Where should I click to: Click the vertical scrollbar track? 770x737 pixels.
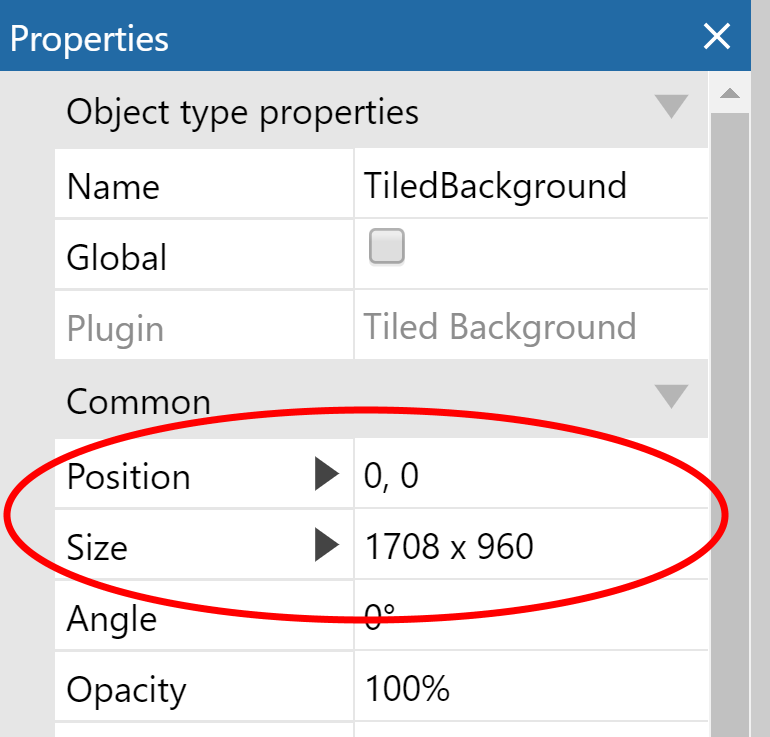coord(730,422)
